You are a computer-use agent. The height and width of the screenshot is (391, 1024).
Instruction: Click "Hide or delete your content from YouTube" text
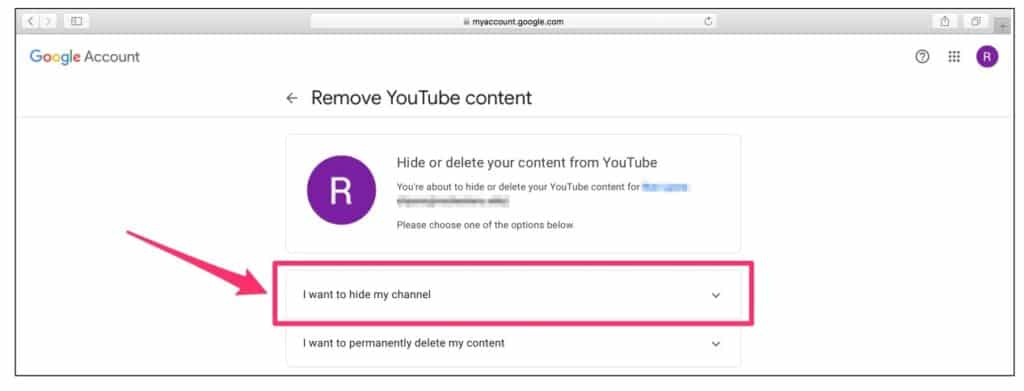(527, 162)
